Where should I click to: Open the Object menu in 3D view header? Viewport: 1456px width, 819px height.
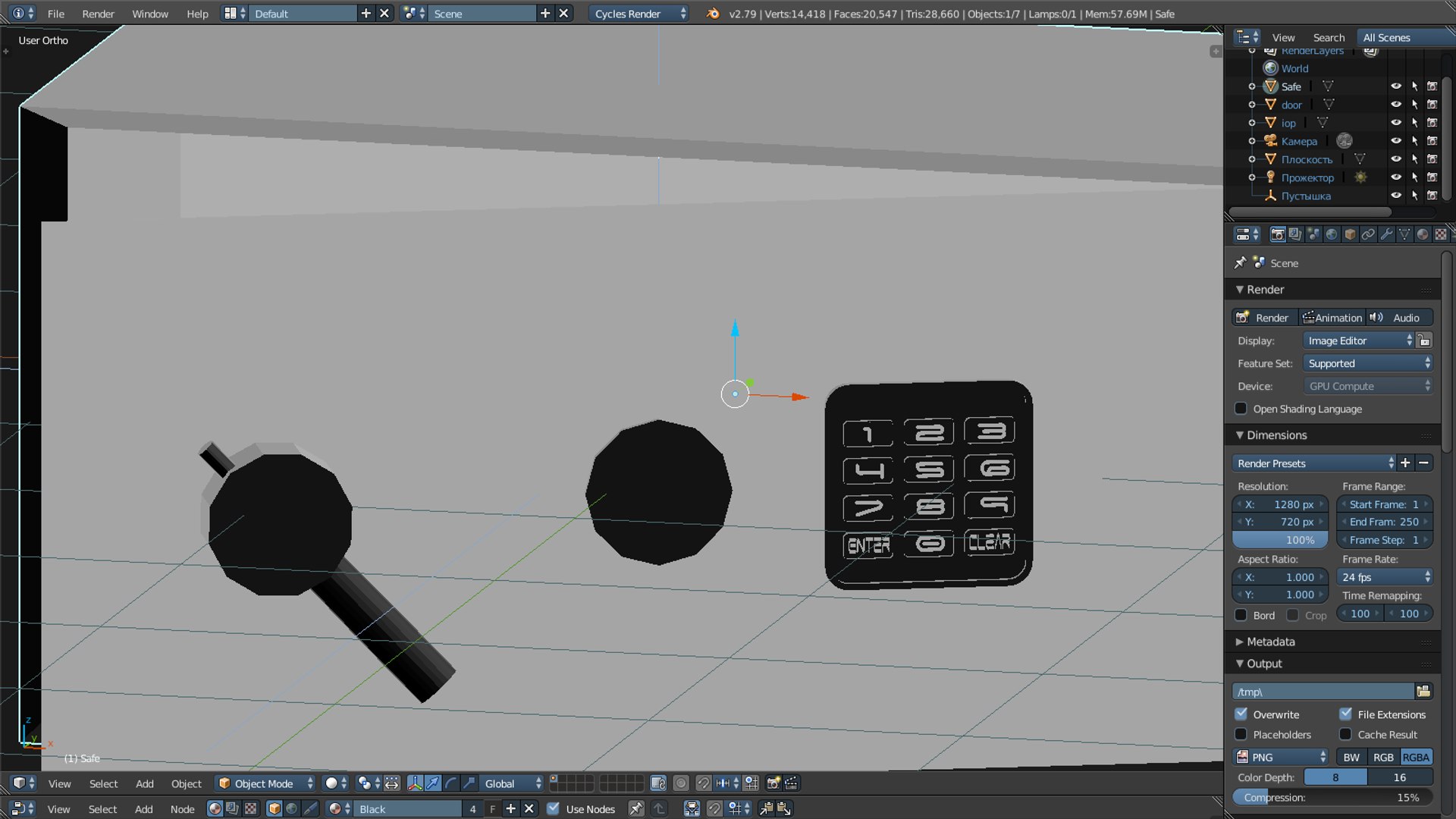point(186,783)
